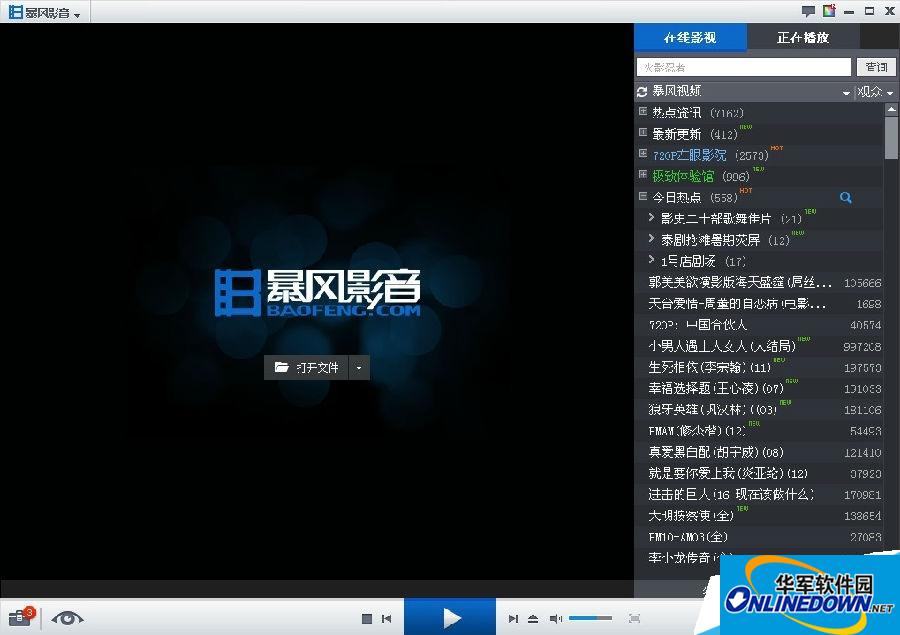Screen dimensions: 900x635
Task: Open the 观众 sort dropdown
Action: point(875,92)
